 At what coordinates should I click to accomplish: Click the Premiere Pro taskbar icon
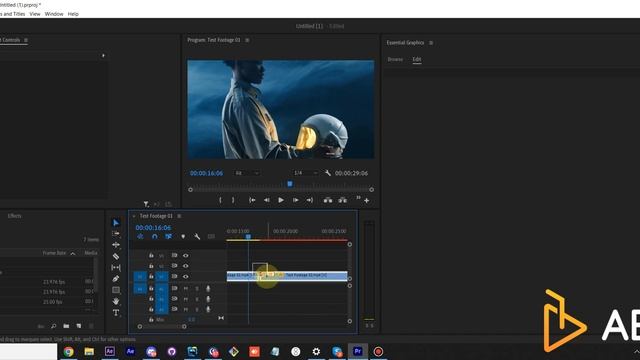point(358,351)
